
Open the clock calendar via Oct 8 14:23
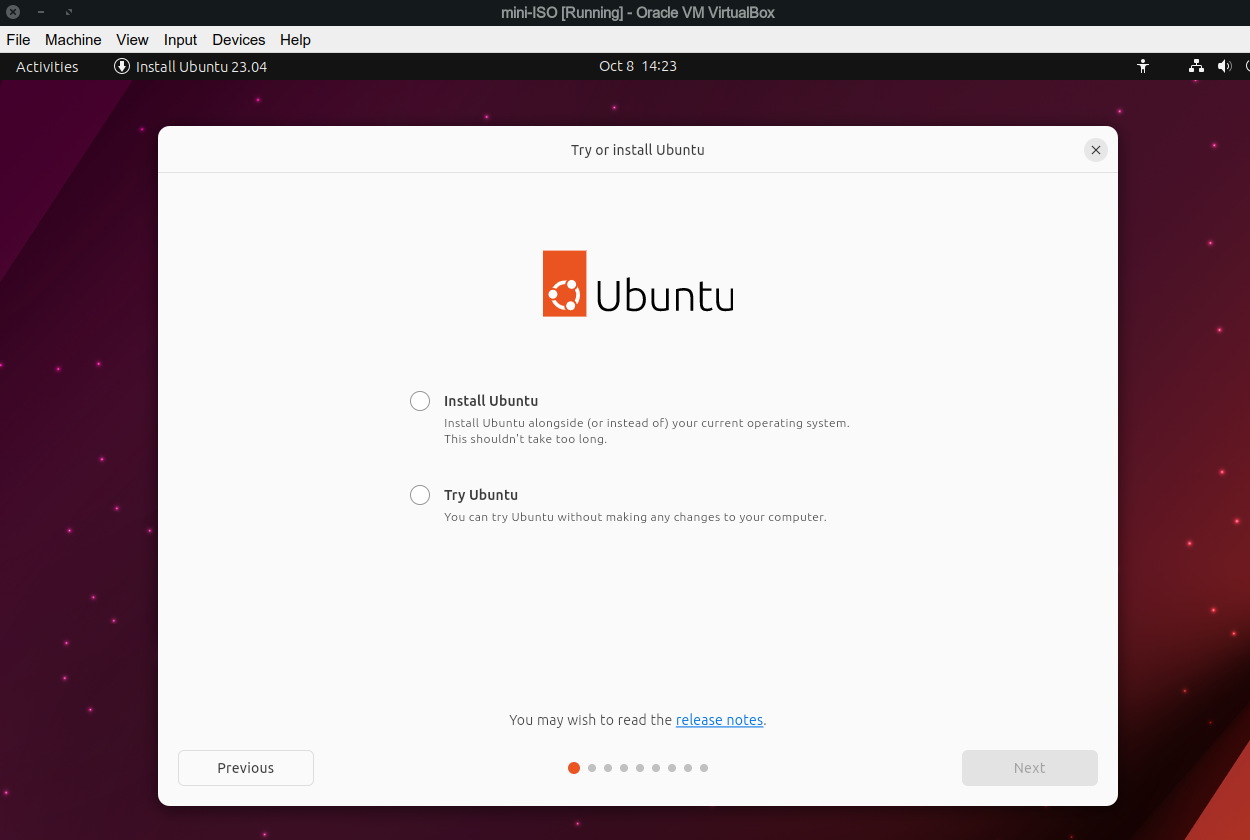[x=637, y=66]
